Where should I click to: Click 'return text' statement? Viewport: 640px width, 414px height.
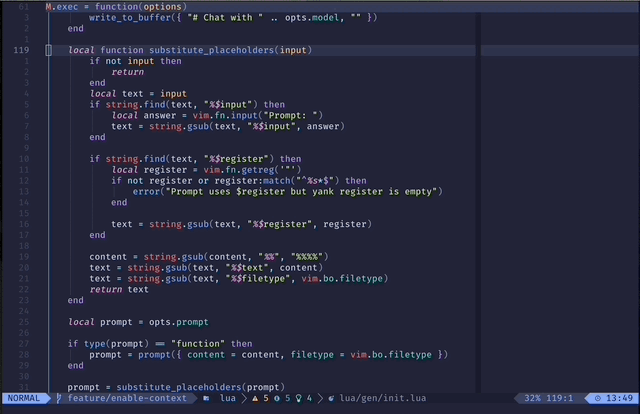tap(119, 289)
